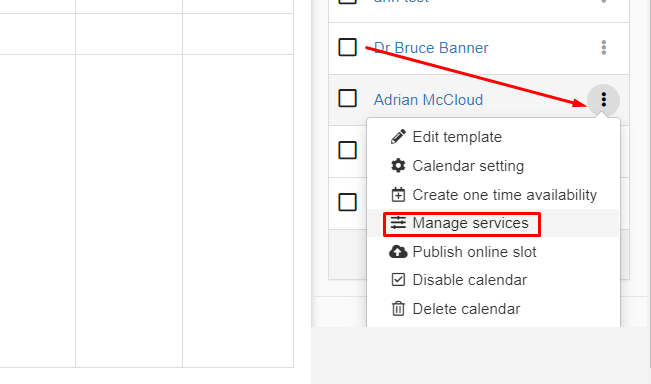Click the gear icon beside Calendar setting
The height and width of the screenshot is (384, 651).
[x=398, y=166]
